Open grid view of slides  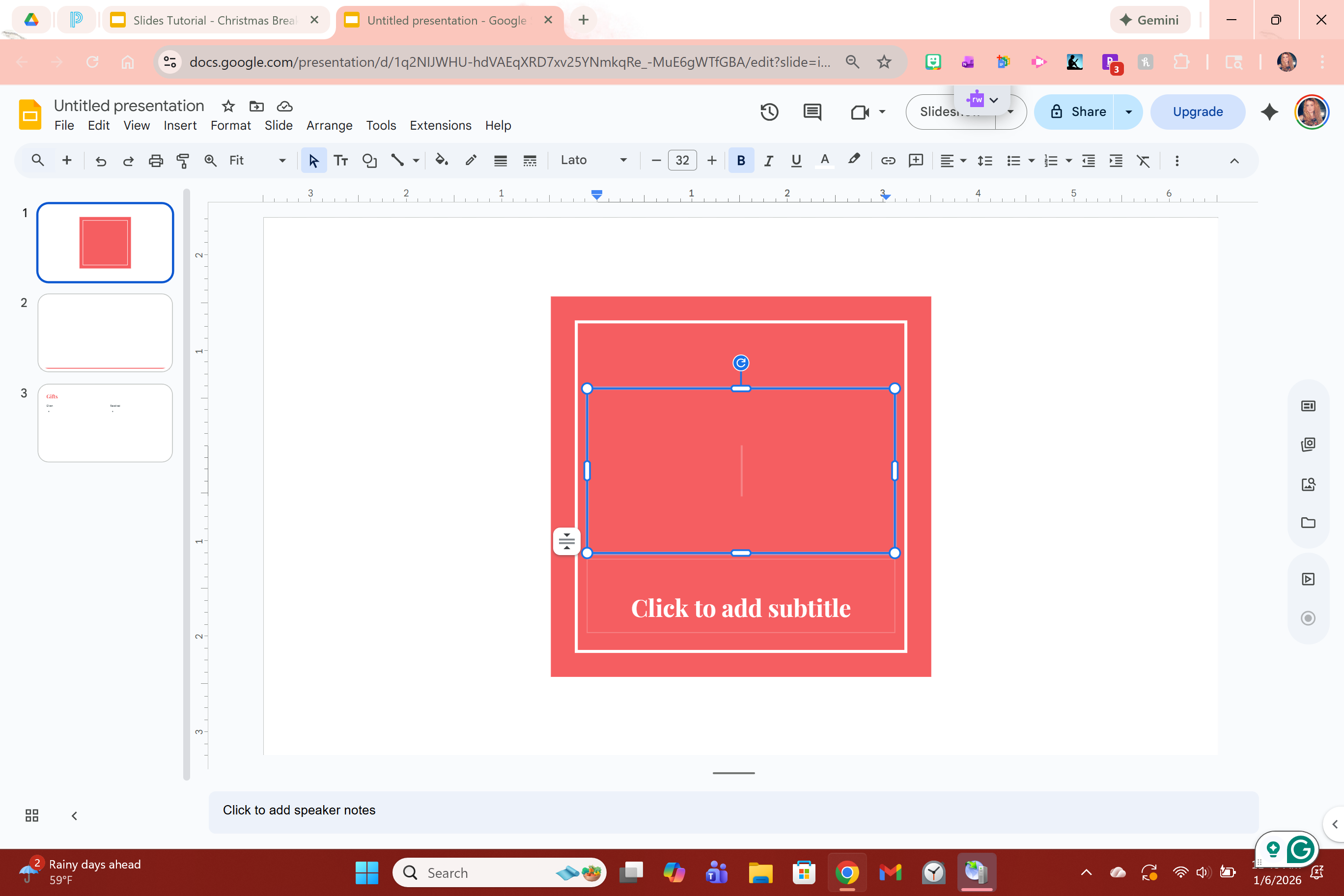[32, 815]
